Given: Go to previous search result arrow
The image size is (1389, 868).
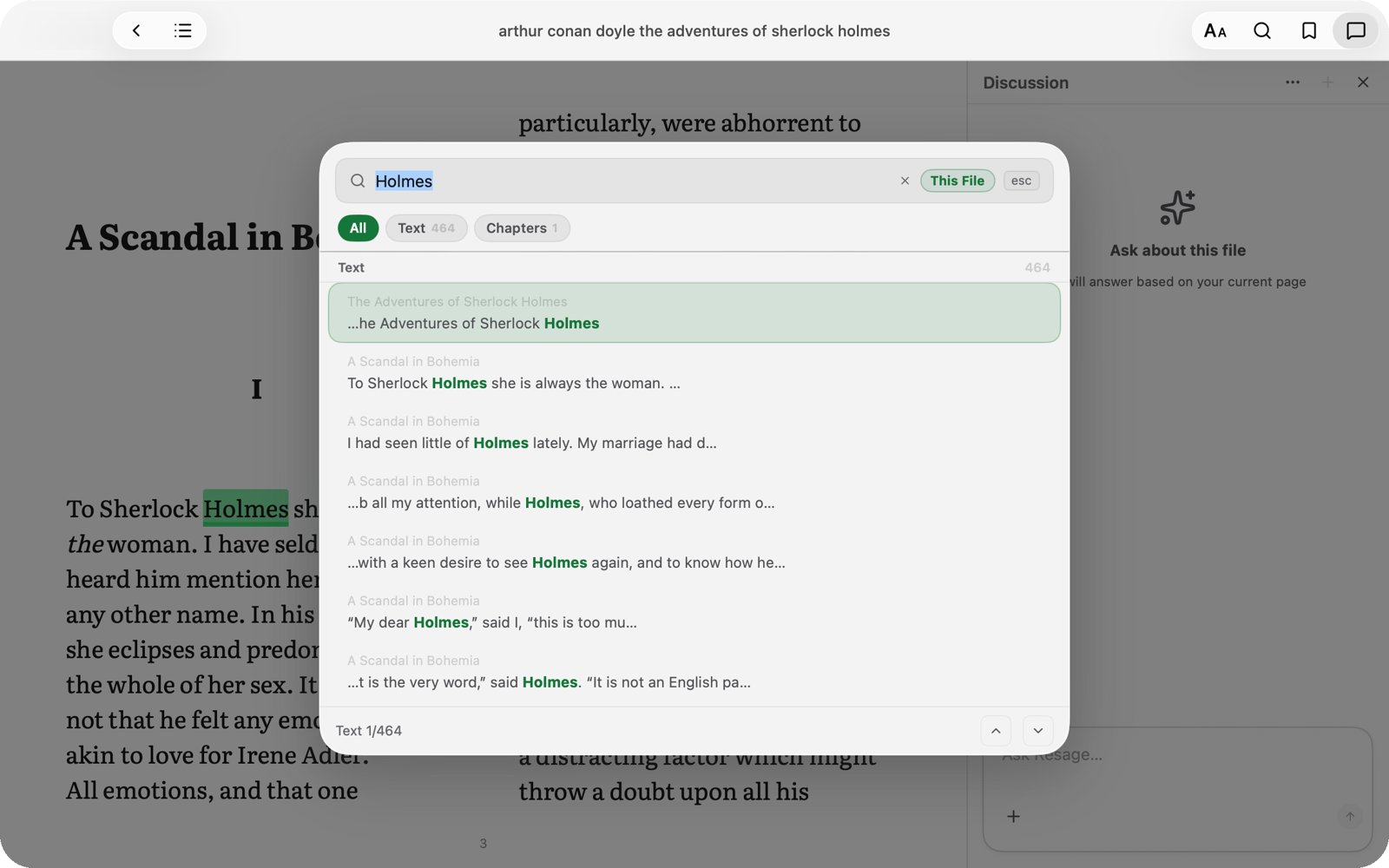Looking at the screenshot, I should (x=996, y=731).
